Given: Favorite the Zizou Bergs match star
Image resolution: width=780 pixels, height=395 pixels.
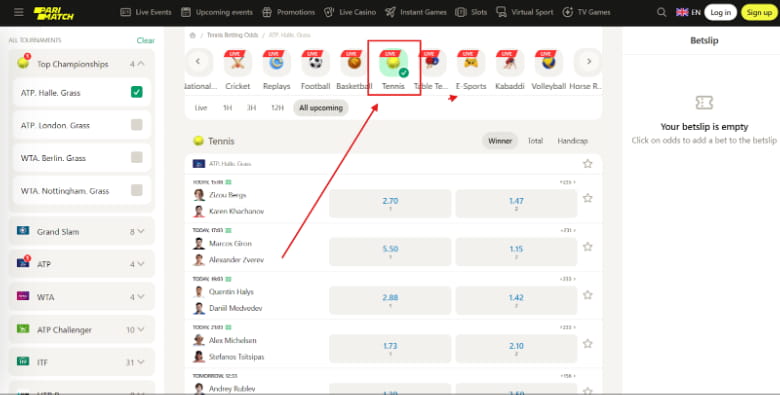Looking at the screenshot, I should point(587,198).
